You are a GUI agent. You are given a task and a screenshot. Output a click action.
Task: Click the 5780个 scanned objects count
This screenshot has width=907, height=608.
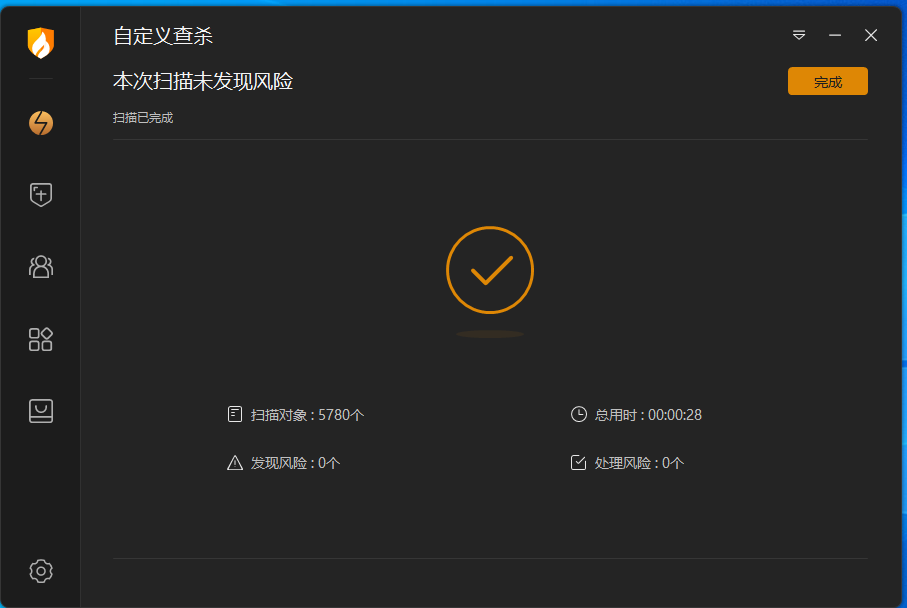341,415
